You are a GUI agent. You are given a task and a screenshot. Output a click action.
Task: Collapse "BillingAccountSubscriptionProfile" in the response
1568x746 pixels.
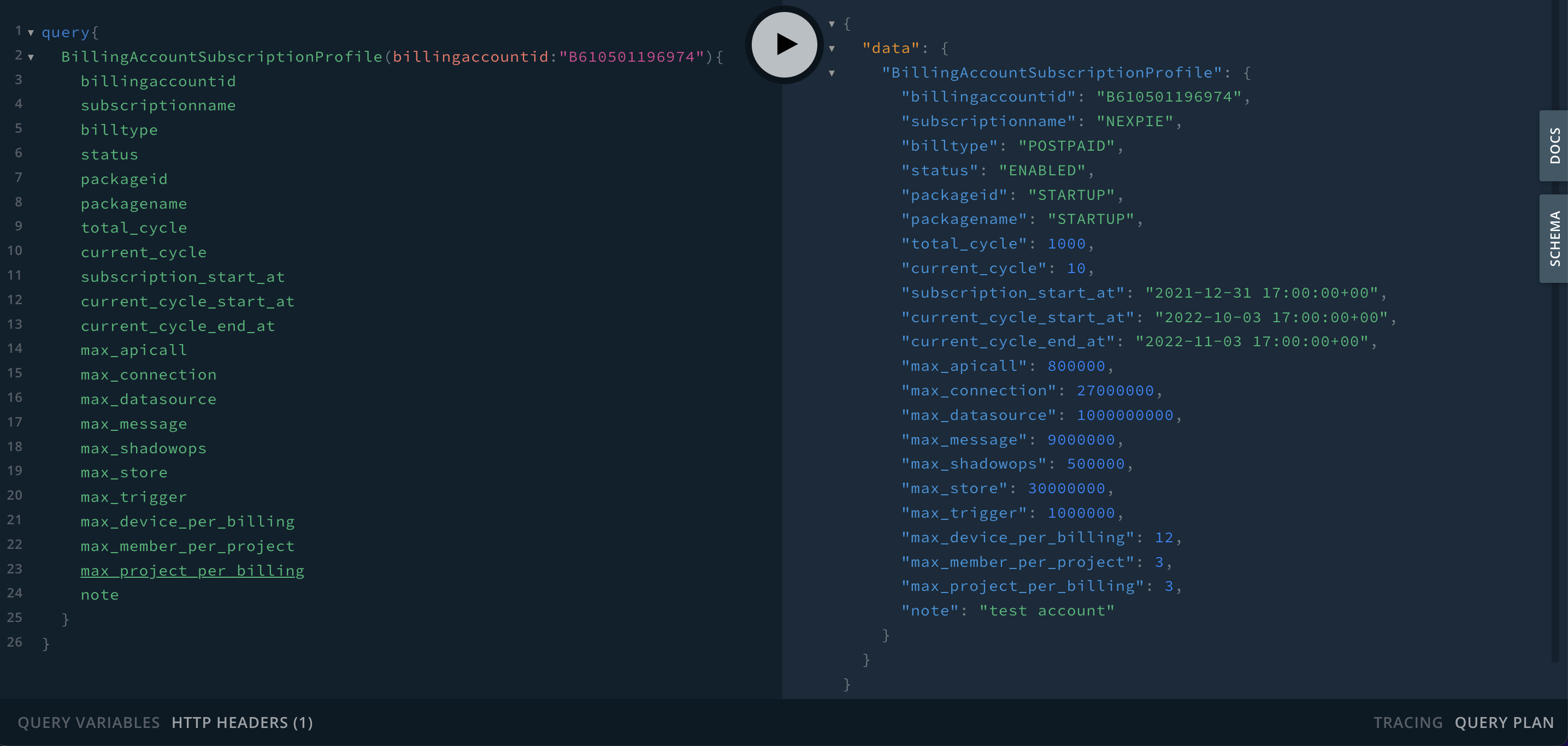[x=832, y=73]
